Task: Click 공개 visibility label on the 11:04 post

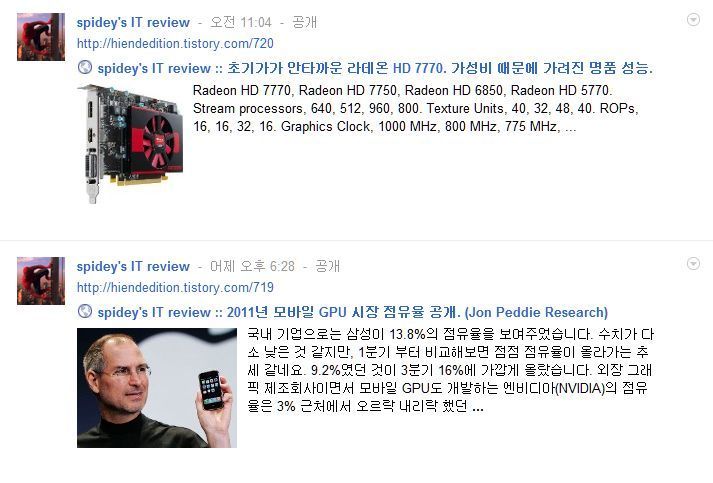Action: (304, 22)
